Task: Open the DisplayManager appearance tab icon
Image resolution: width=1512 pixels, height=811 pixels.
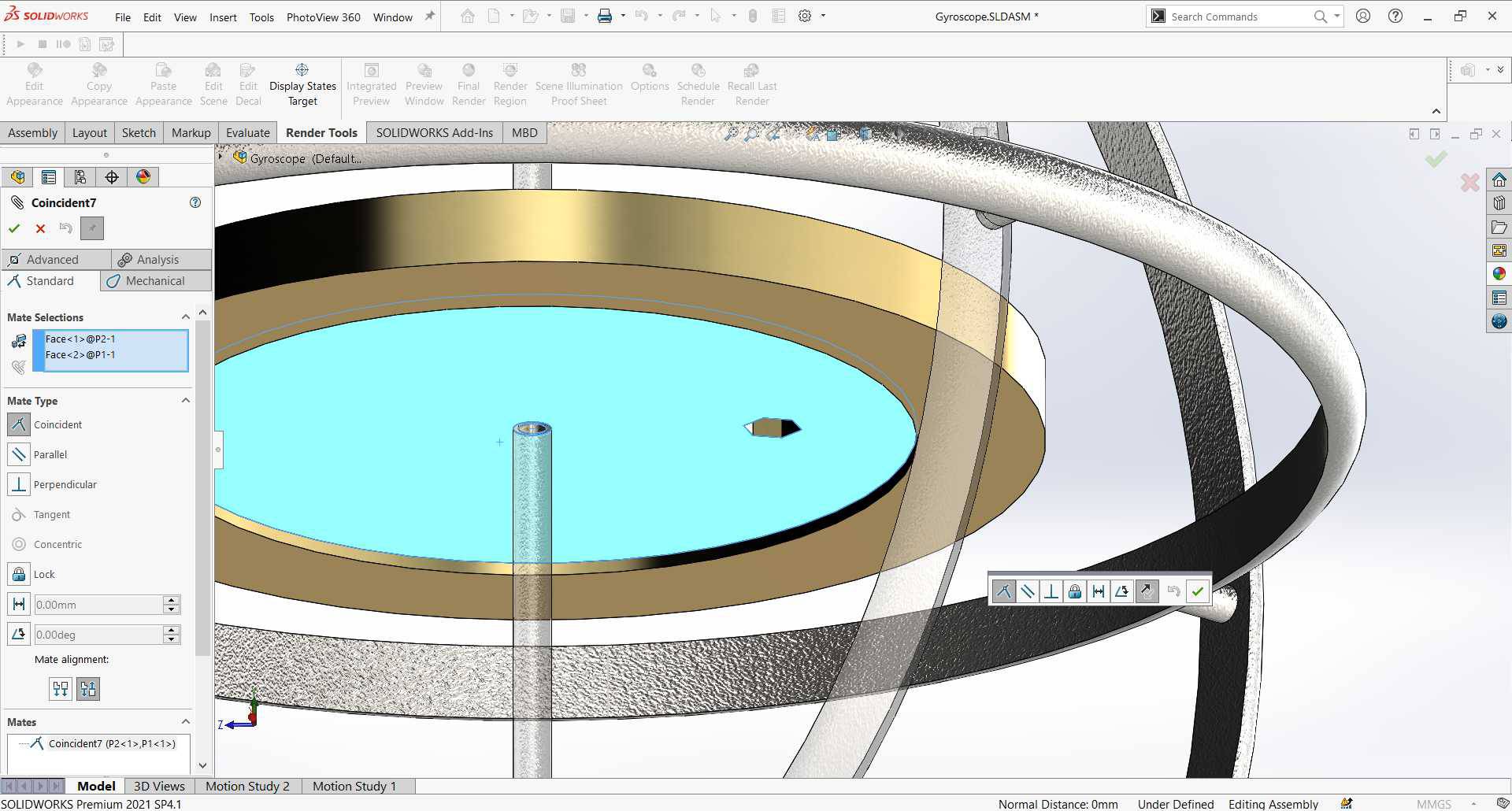Action: coord(143,177)
